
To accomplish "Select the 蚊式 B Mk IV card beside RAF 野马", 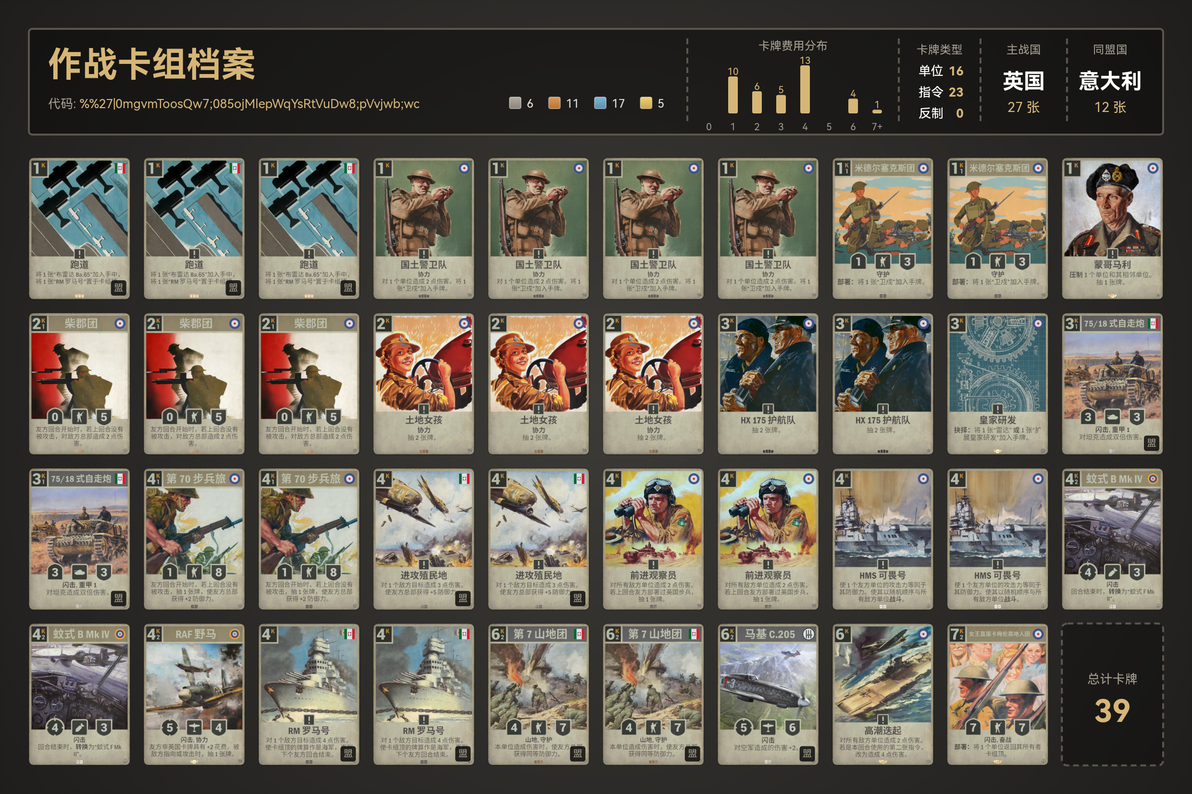I will coord(79,694).
